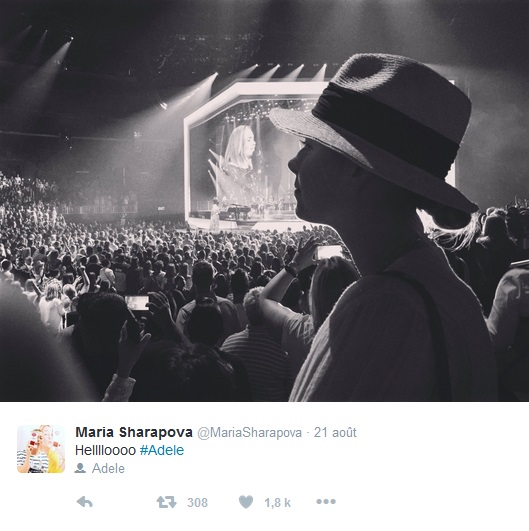Follow the #Adele hashtag link
Image resolution: width=529 pixels, height=531 pixels.
coord(162,450)
